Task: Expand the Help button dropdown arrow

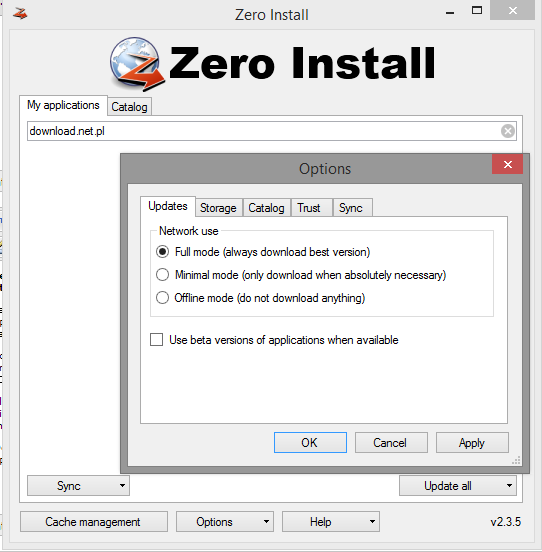Action: coord(372,522)
